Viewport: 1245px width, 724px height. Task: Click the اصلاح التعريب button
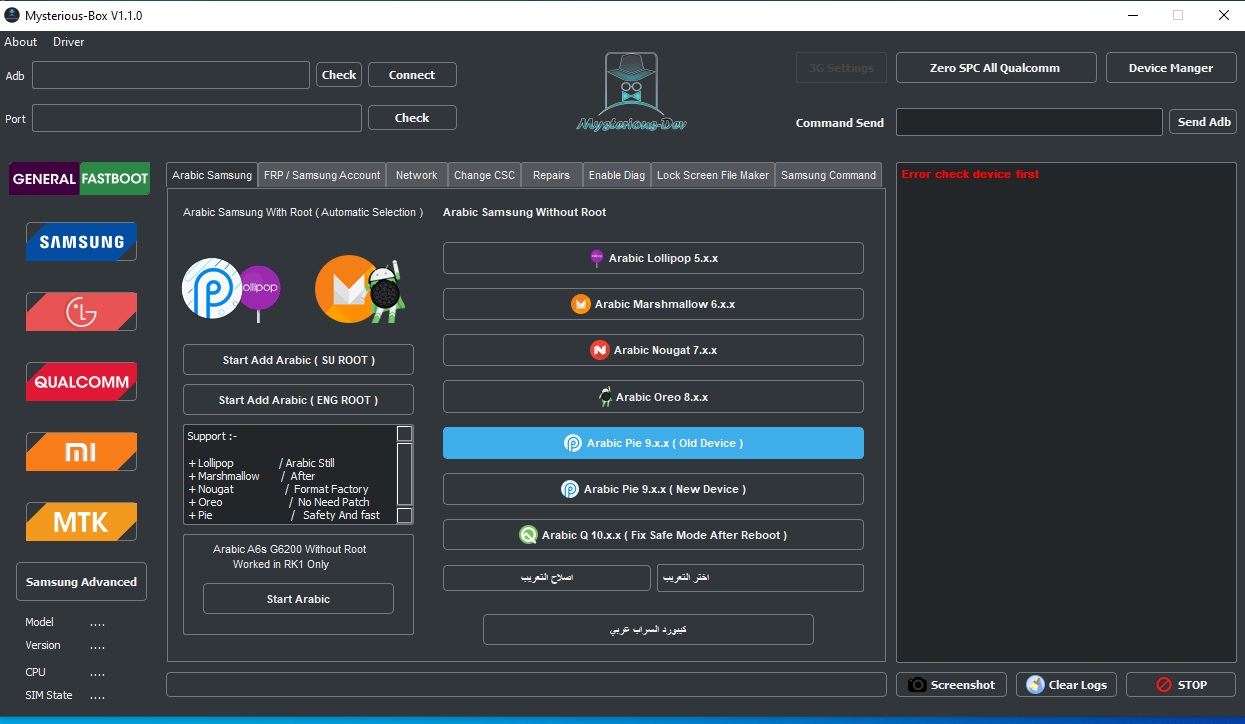[x=547, y=578]
